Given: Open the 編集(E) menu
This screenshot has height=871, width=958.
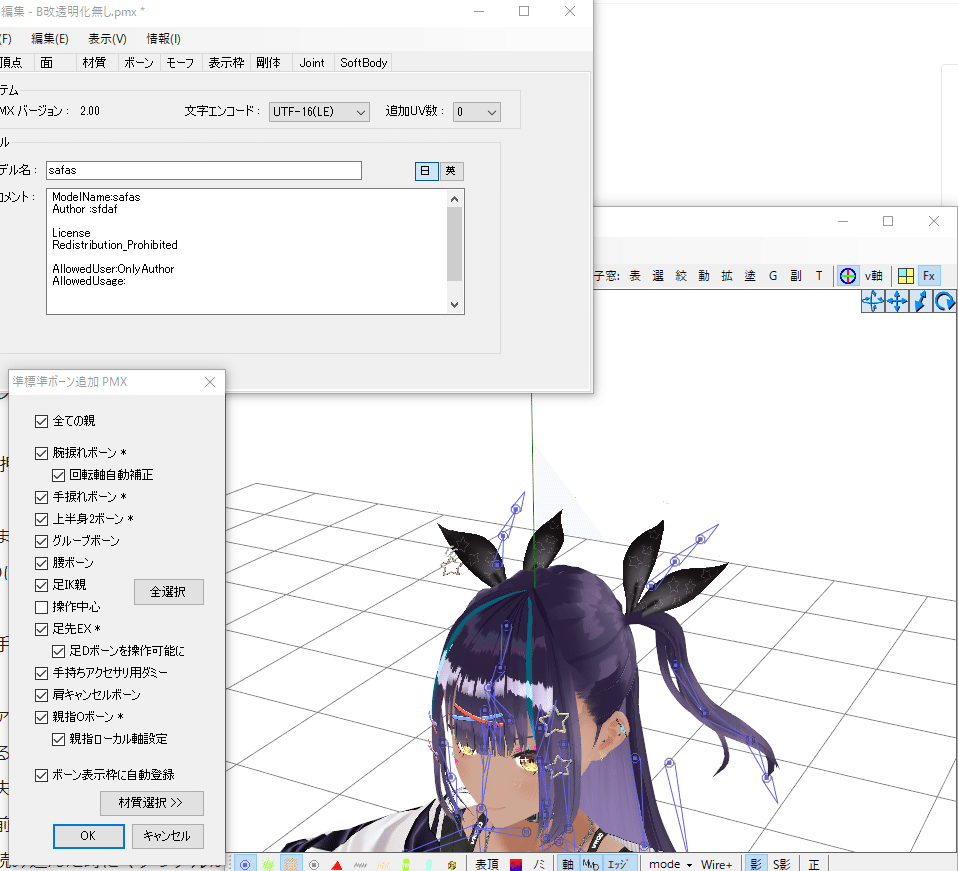Looking at the screenshot, I should click(50, 38).
